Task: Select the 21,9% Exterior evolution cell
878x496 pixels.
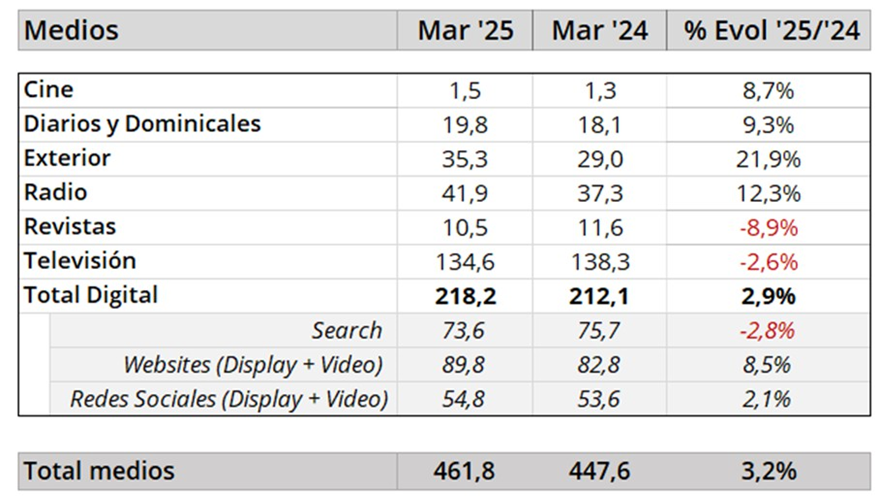Action: tap(768, 159)
